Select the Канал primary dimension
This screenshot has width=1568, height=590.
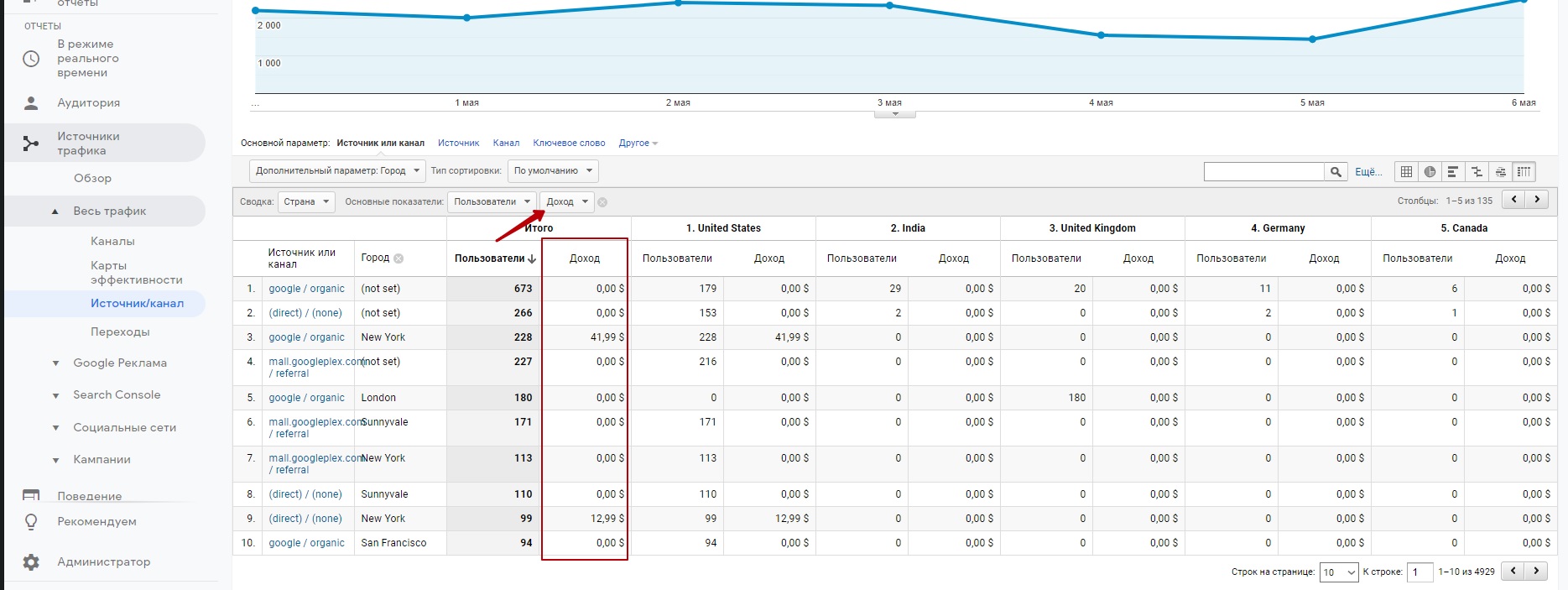506,144
